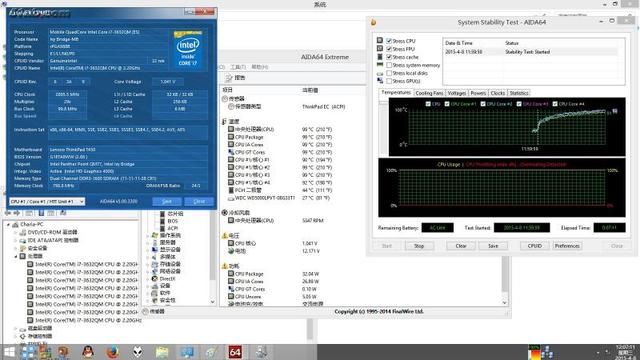Click the DirectX icon in AIDA64 tree
The image size is (640, 360).
[155, 279]
